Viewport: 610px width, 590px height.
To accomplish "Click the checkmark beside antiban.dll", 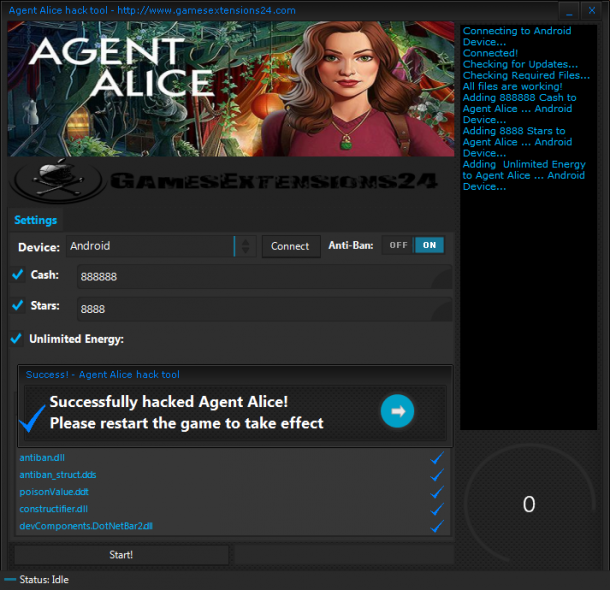I will click(x=437, y=458).
